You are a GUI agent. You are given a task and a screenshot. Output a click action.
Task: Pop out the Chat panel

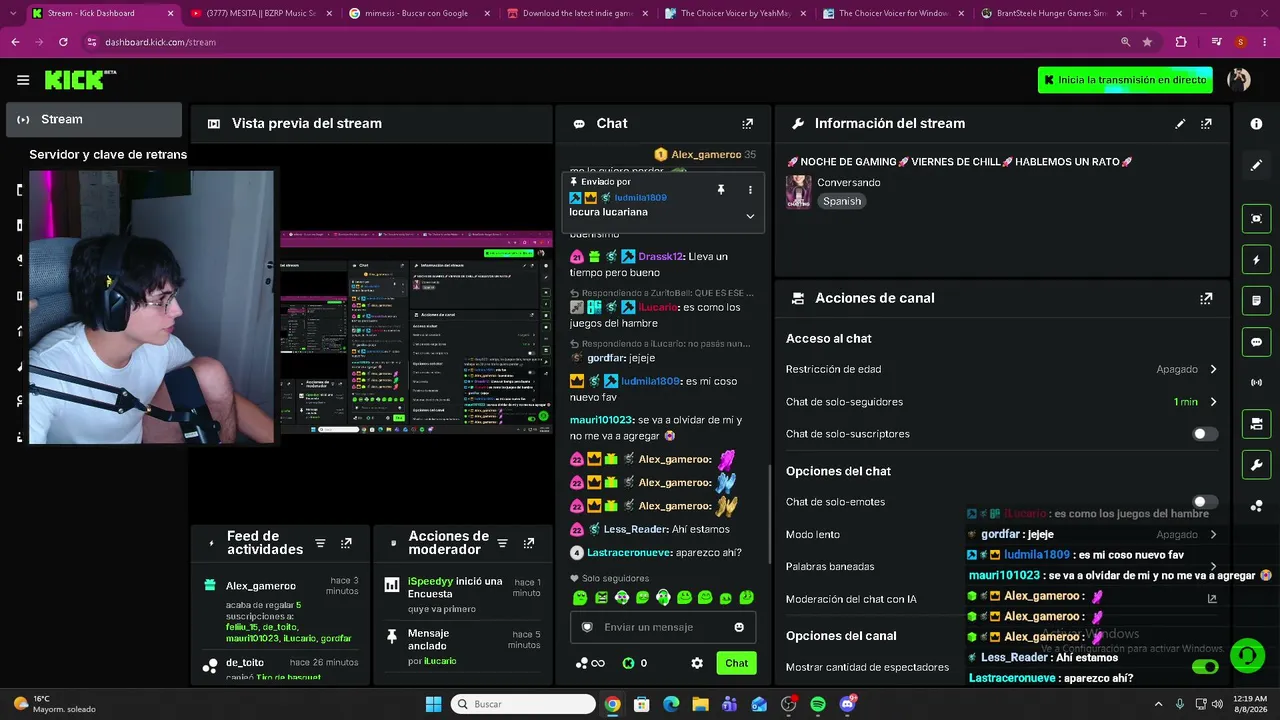(747, 124)
